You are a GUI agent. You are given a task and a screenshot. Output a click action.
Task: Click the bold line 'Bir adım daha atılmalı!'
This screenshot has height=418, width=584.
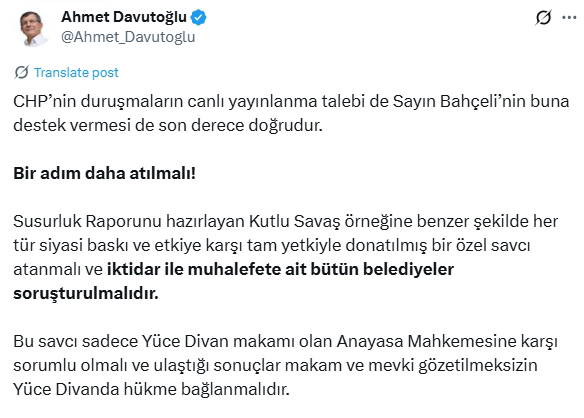(104, 173)
